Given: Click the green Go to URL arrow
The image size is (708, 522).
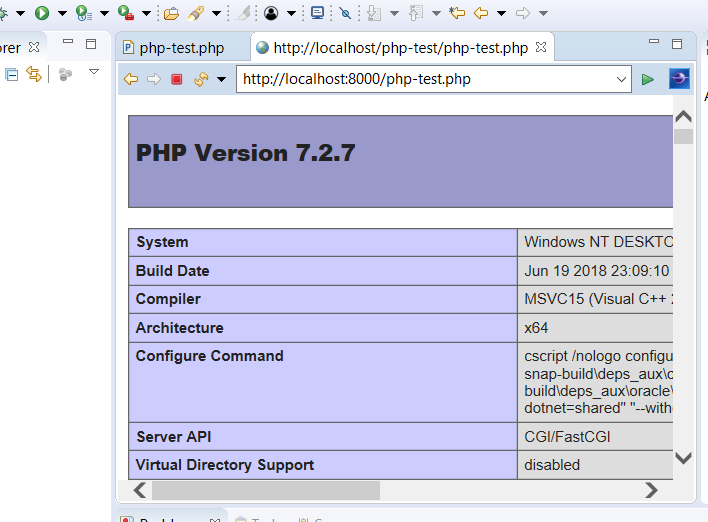Looking at the screenshot, I should tap(647, 79).
